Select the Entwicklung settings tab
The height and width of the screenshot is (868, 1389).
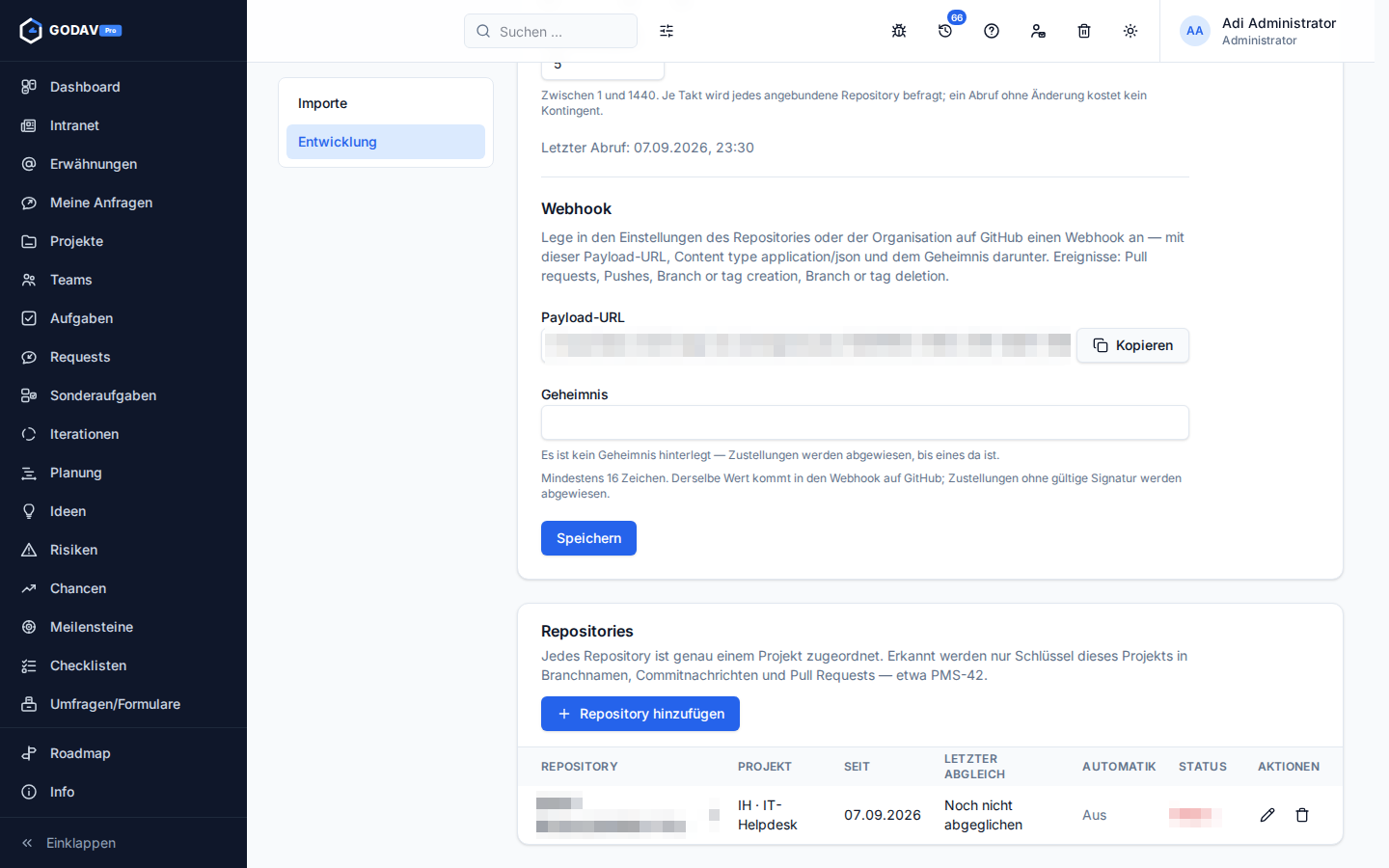(x=386, y=142)
